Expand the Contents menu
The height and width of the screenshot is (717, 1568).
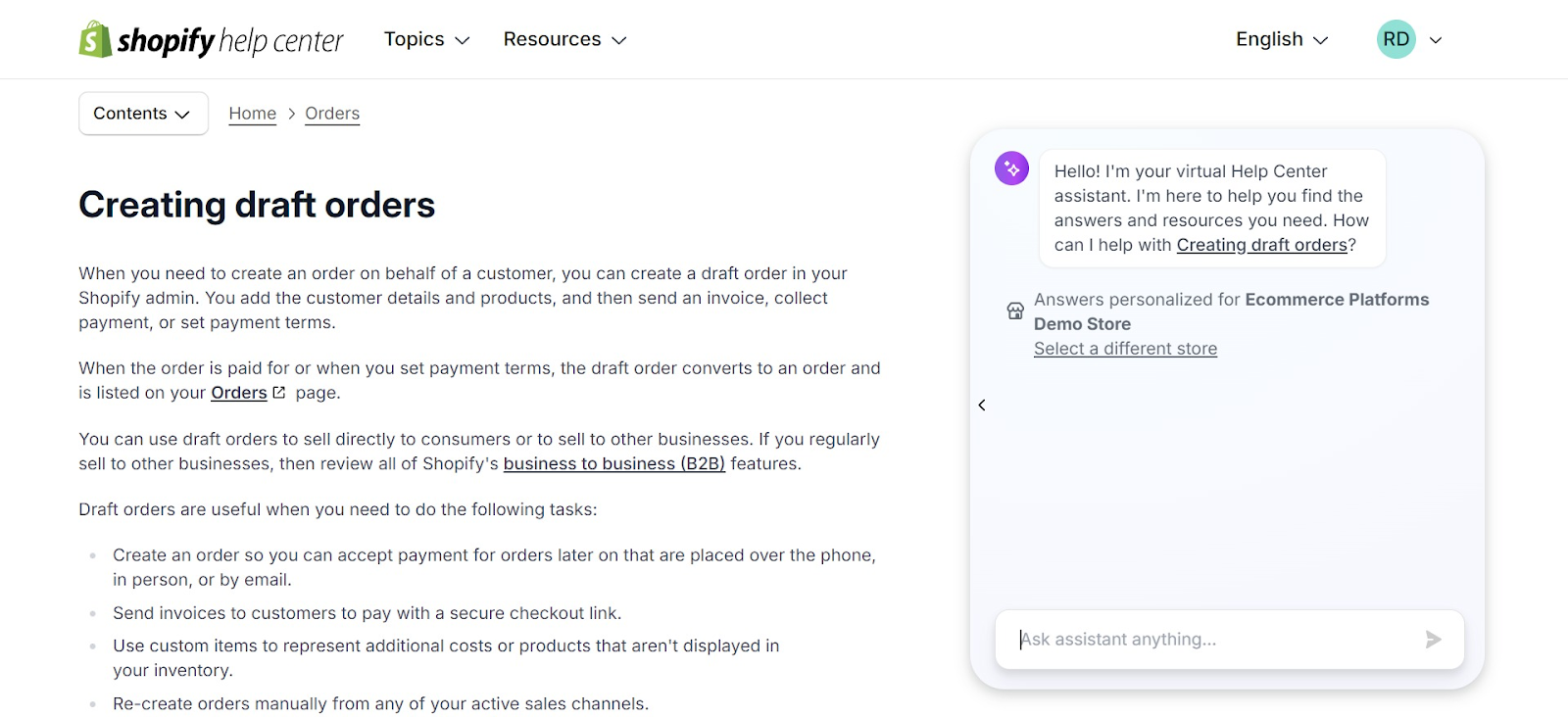coord(142,113)
